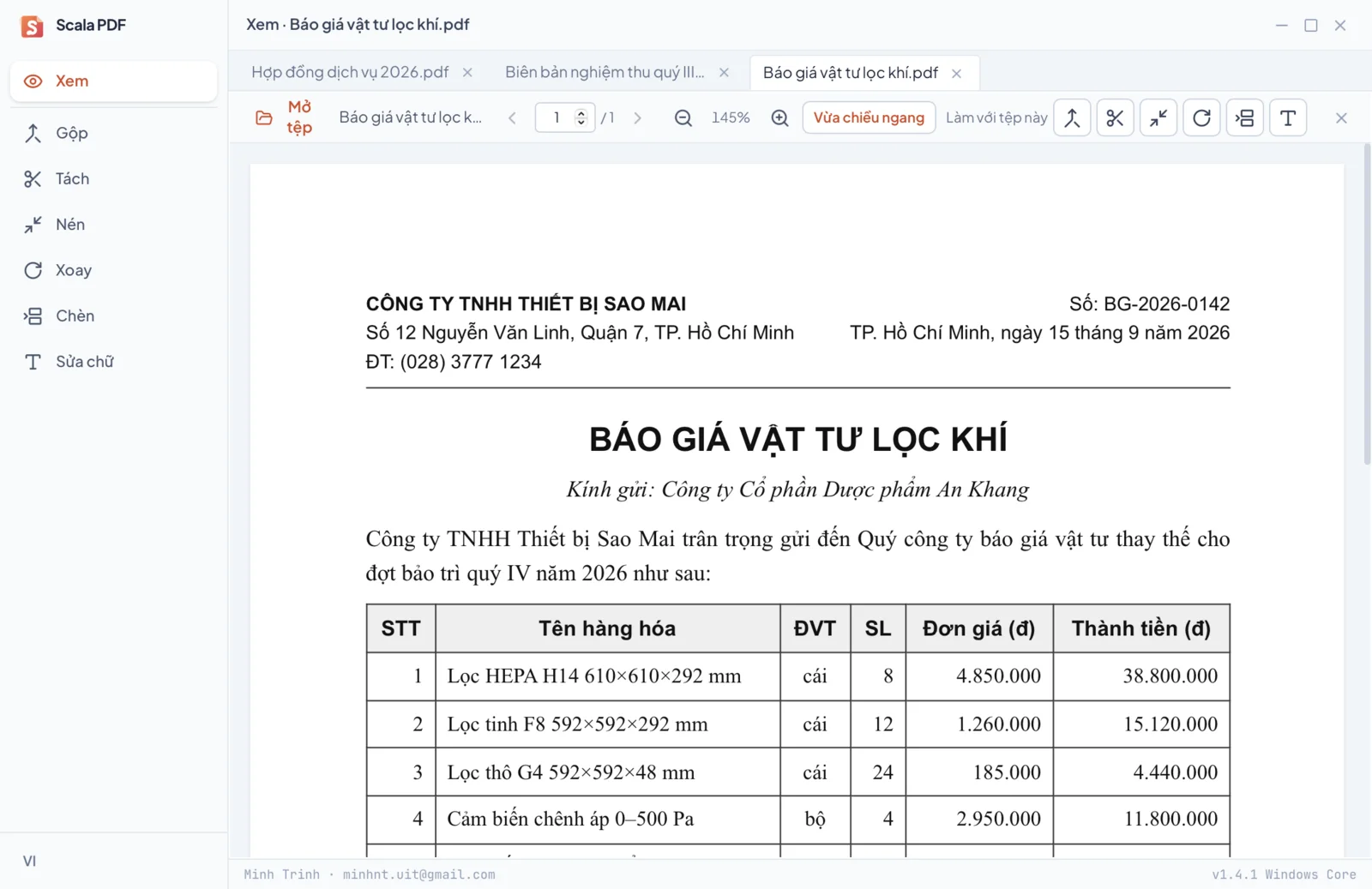Increase the page number with the stepper up arrow
The width and height of the screenshot is (1372, 889).
coord(581,112)
